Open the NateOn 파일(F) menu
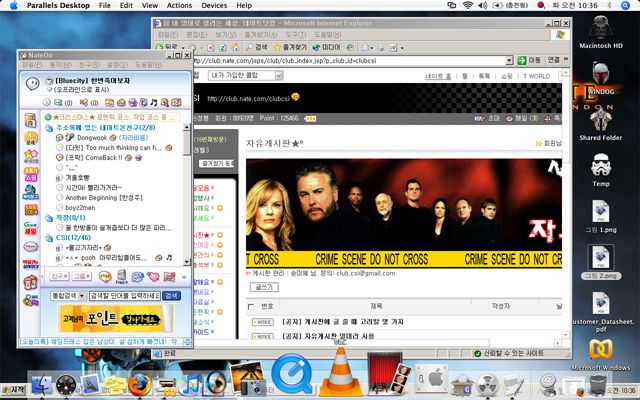Screen dimensions: 640x400 pos(32,64)
